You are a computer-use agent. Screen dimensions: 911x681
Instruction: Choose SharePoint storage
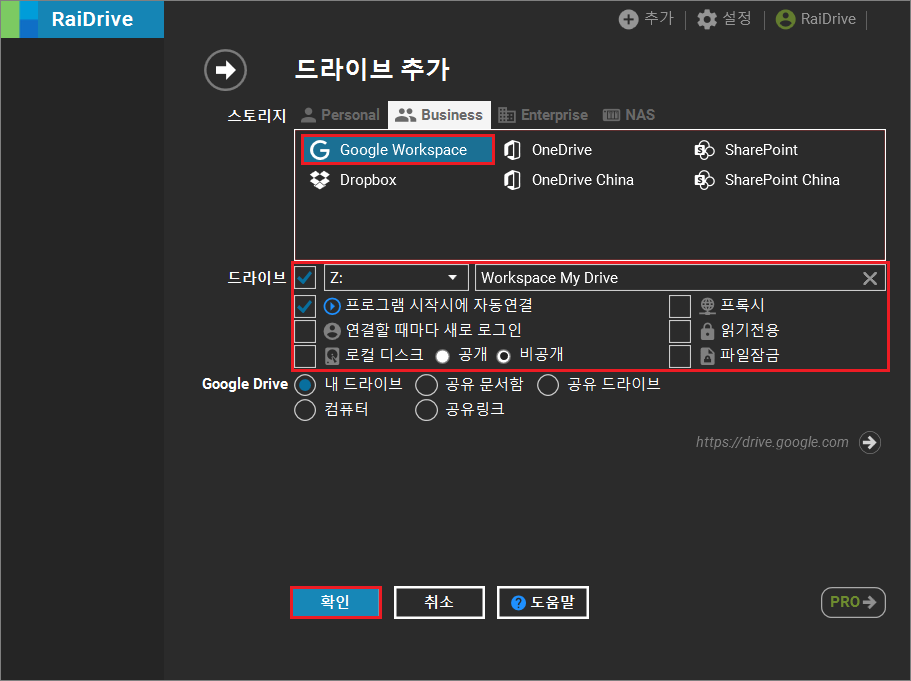(x=746, y=150)
